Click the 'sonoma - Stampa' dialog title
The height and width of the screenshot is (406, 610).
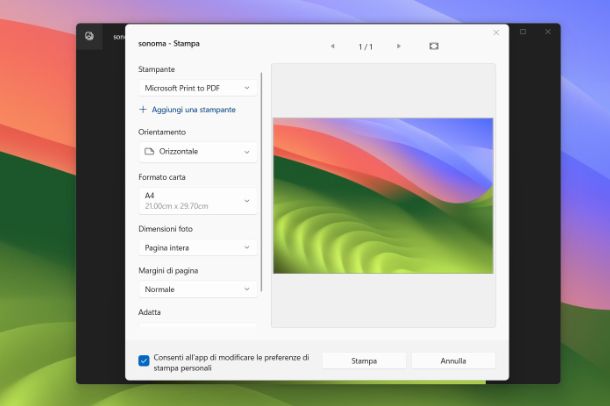tap(169, 44)
